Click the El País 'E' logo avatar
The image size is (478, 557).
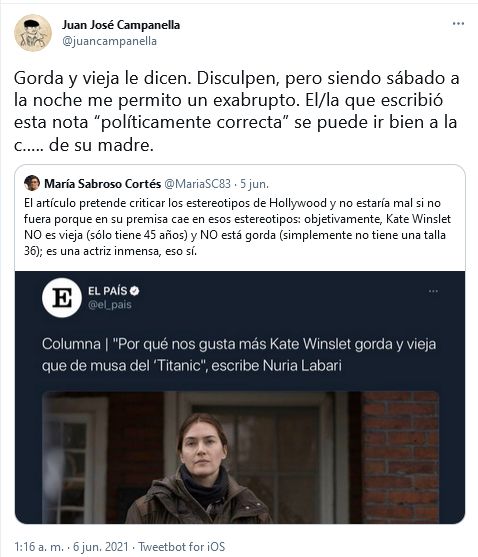point(62,298)
